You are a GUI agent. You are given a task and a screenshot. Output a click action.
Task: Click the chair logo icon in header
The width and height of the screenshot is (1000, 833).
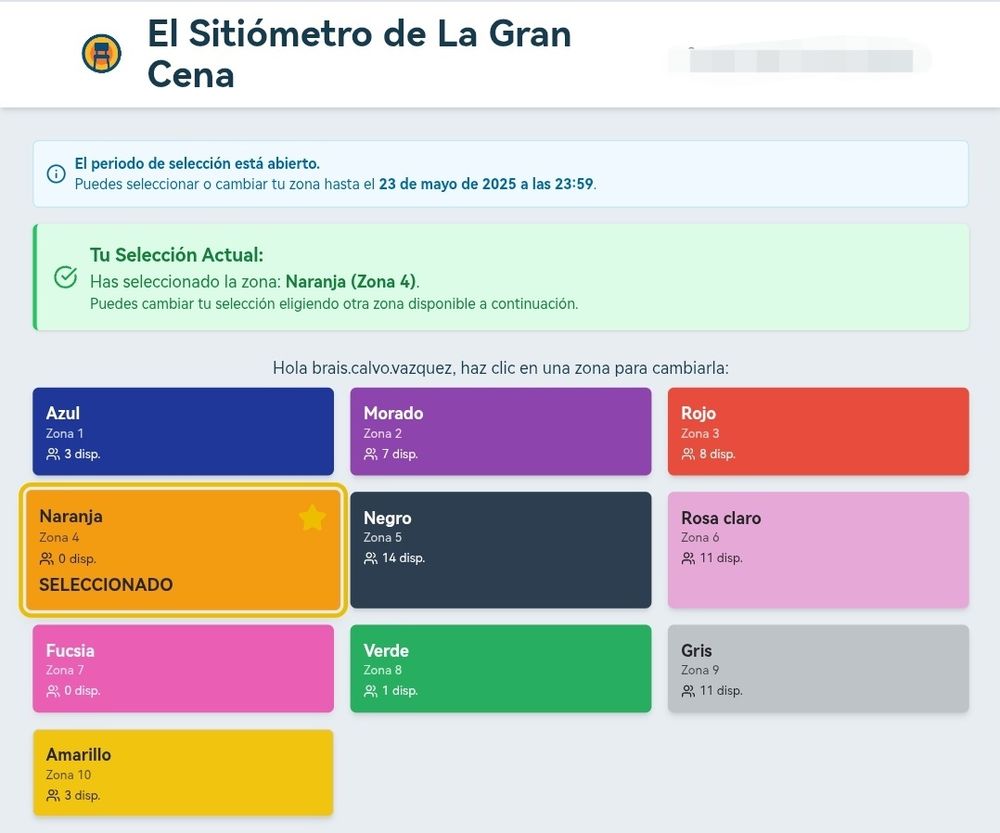101,54
